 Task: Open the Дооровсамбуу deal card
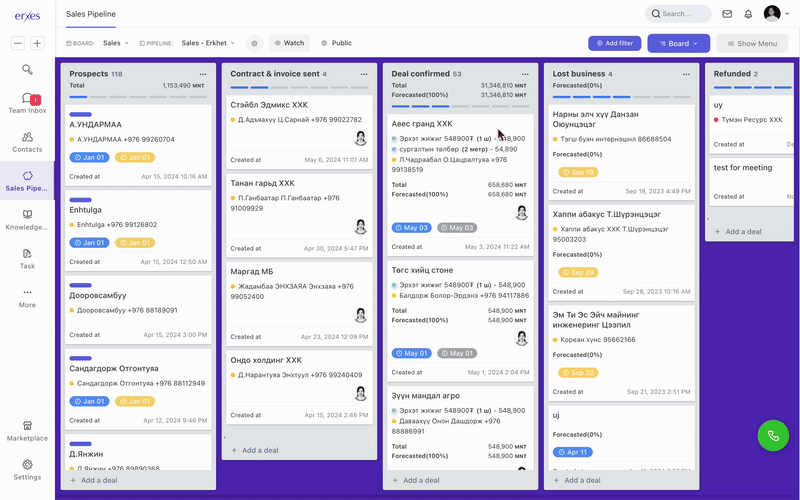click(138, 310)
